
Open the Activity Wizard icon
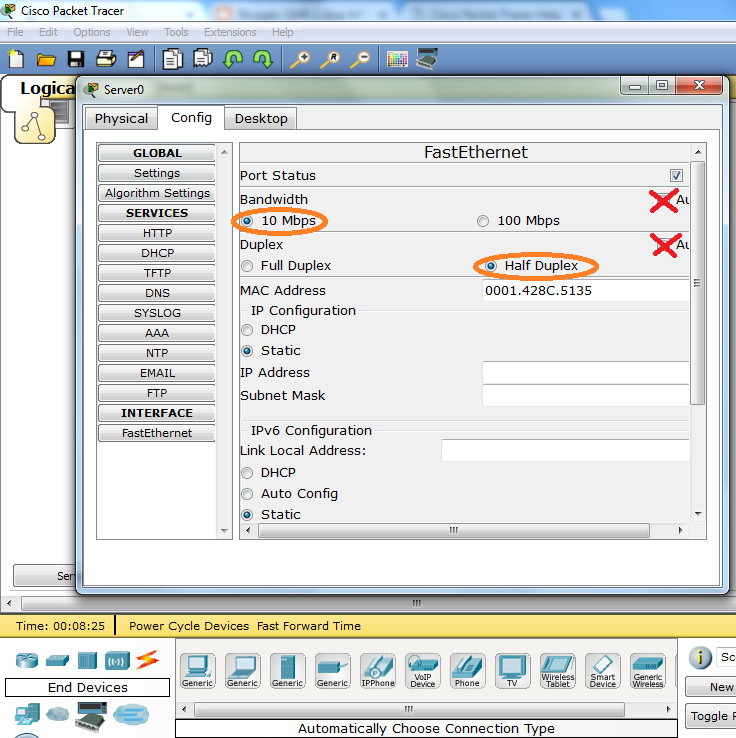(x=136, y=59)
